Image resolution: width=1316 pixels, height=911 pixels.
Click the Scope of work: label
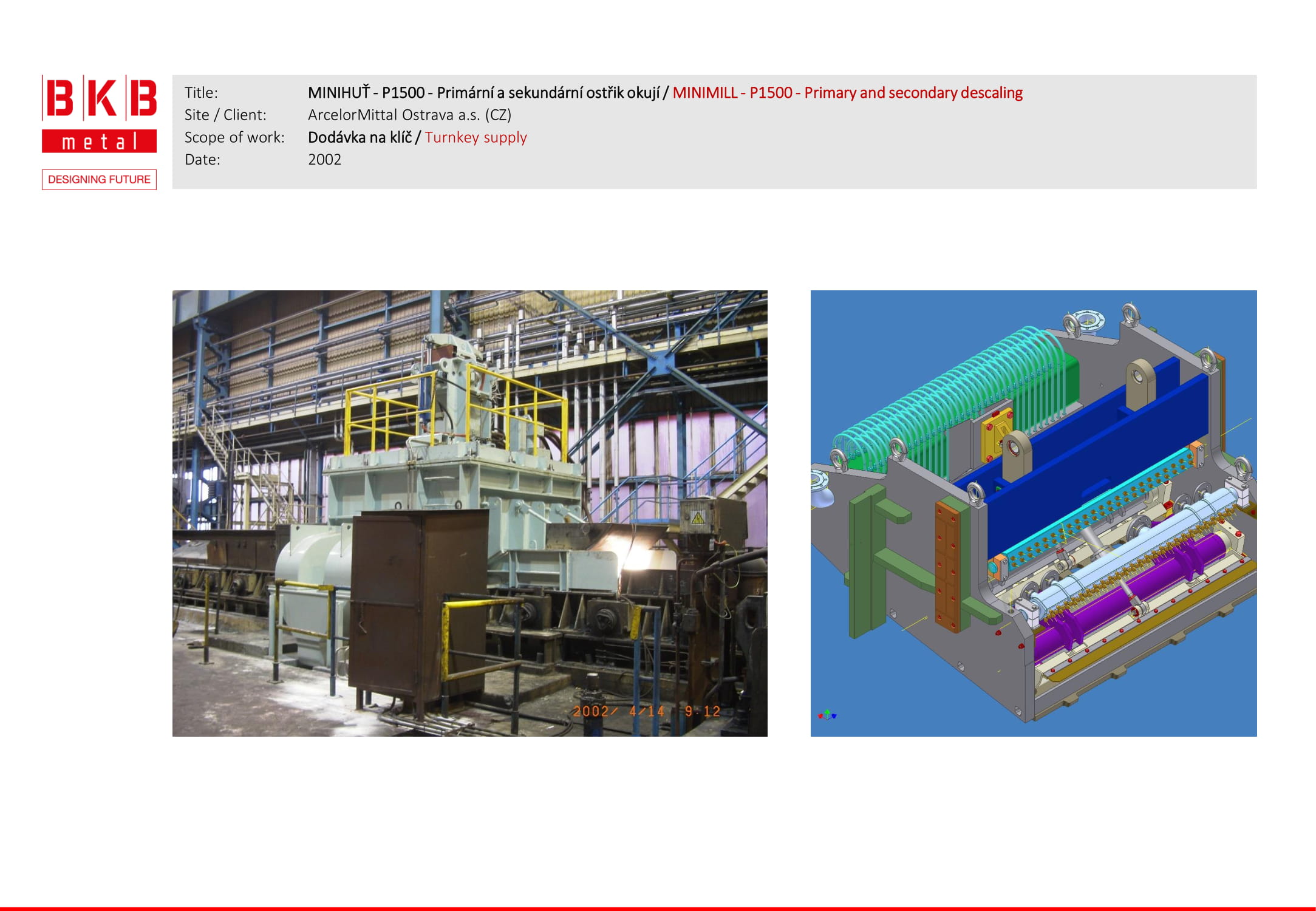click(234, 137)
